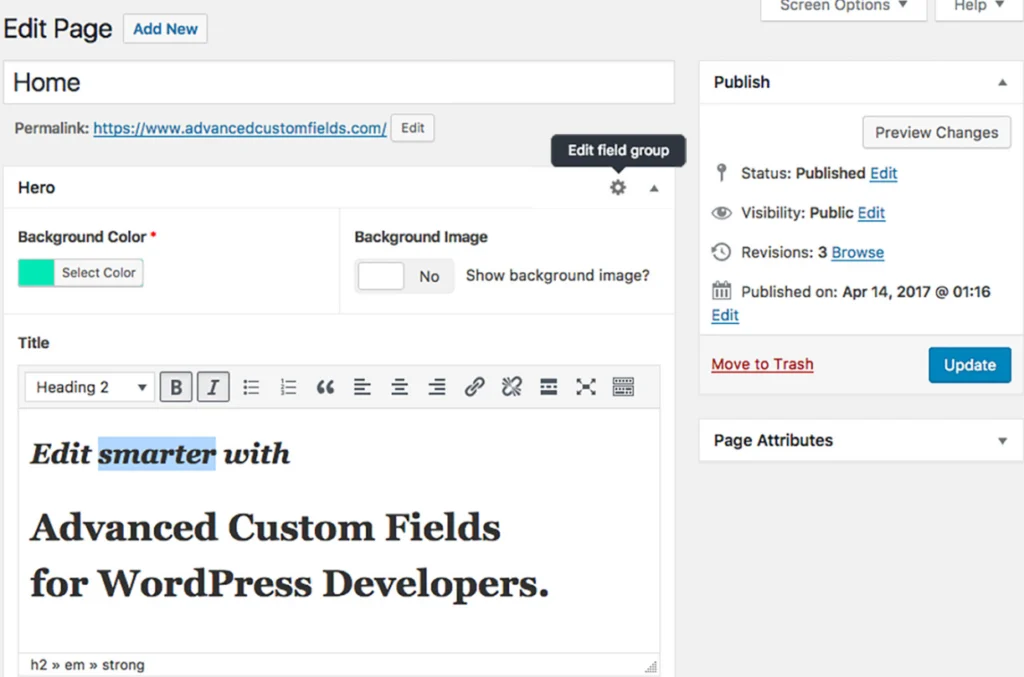This screenshot has height=677, width=1024.
Task: Open the Help tab
Action: tap(979, 7)
